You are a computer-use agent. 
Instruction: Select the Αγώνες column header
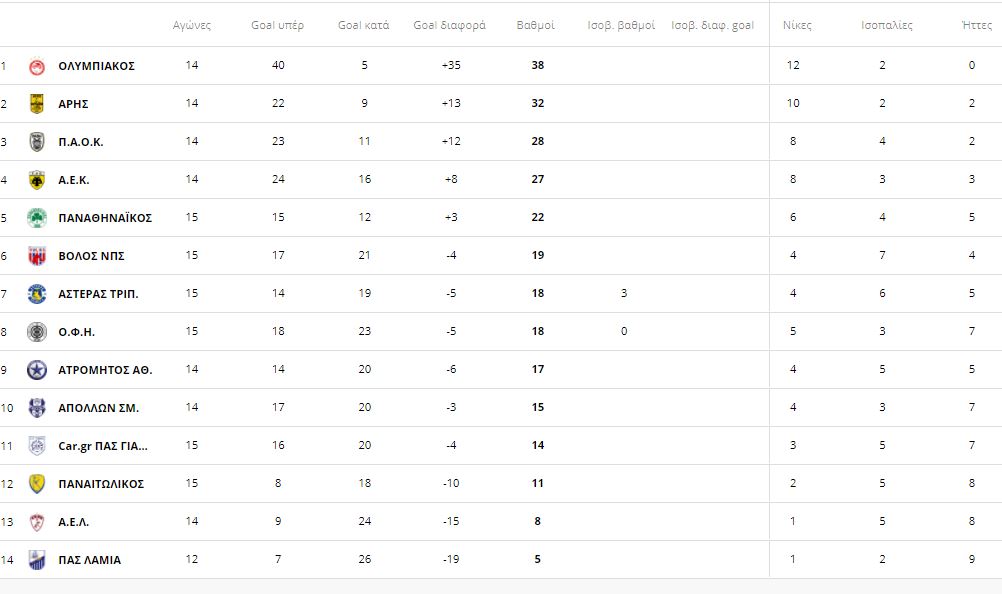click(x=192, y=26)
